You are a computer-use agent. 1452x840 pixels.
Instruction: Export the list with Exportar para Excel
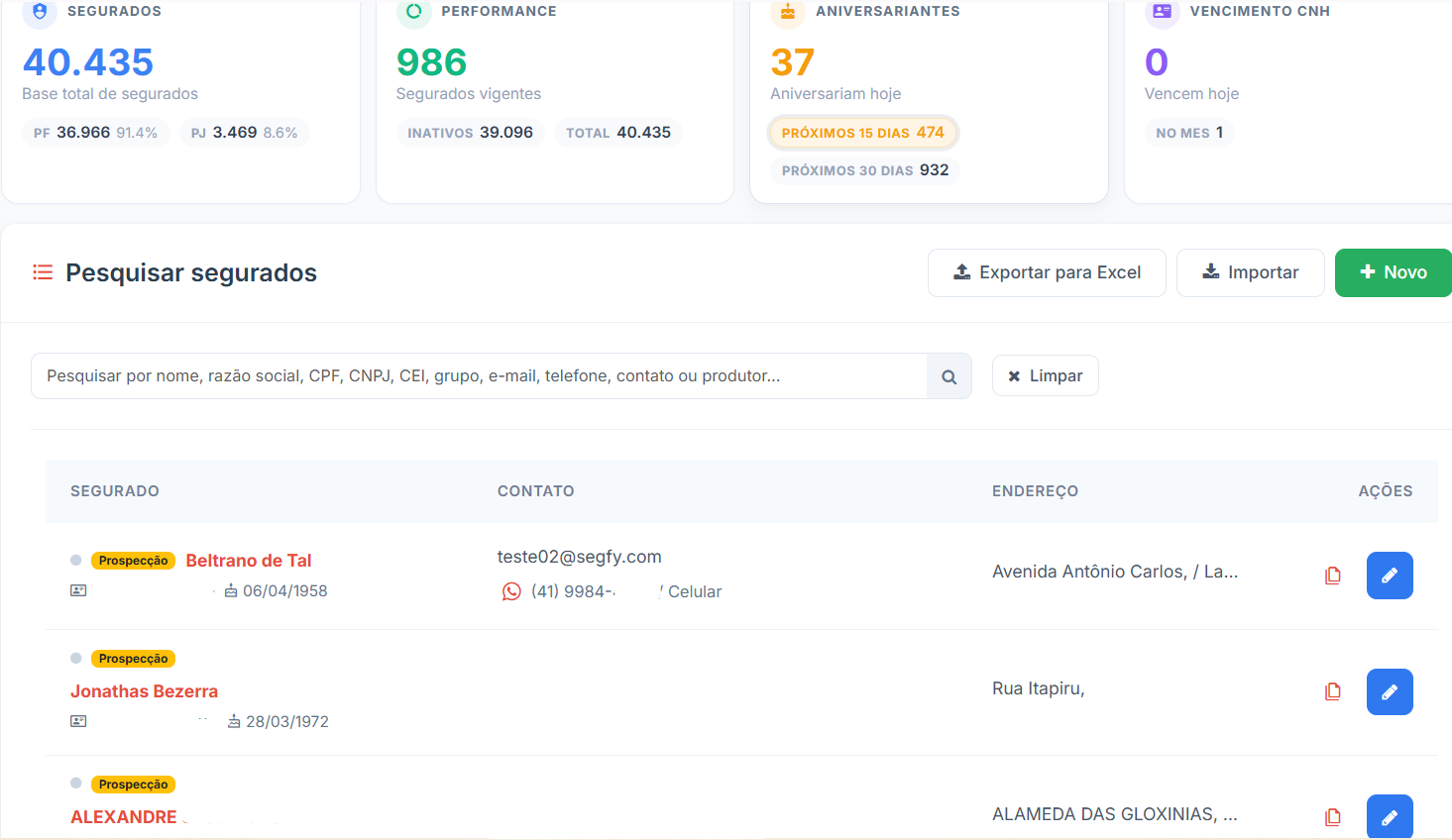(1046, 272)
